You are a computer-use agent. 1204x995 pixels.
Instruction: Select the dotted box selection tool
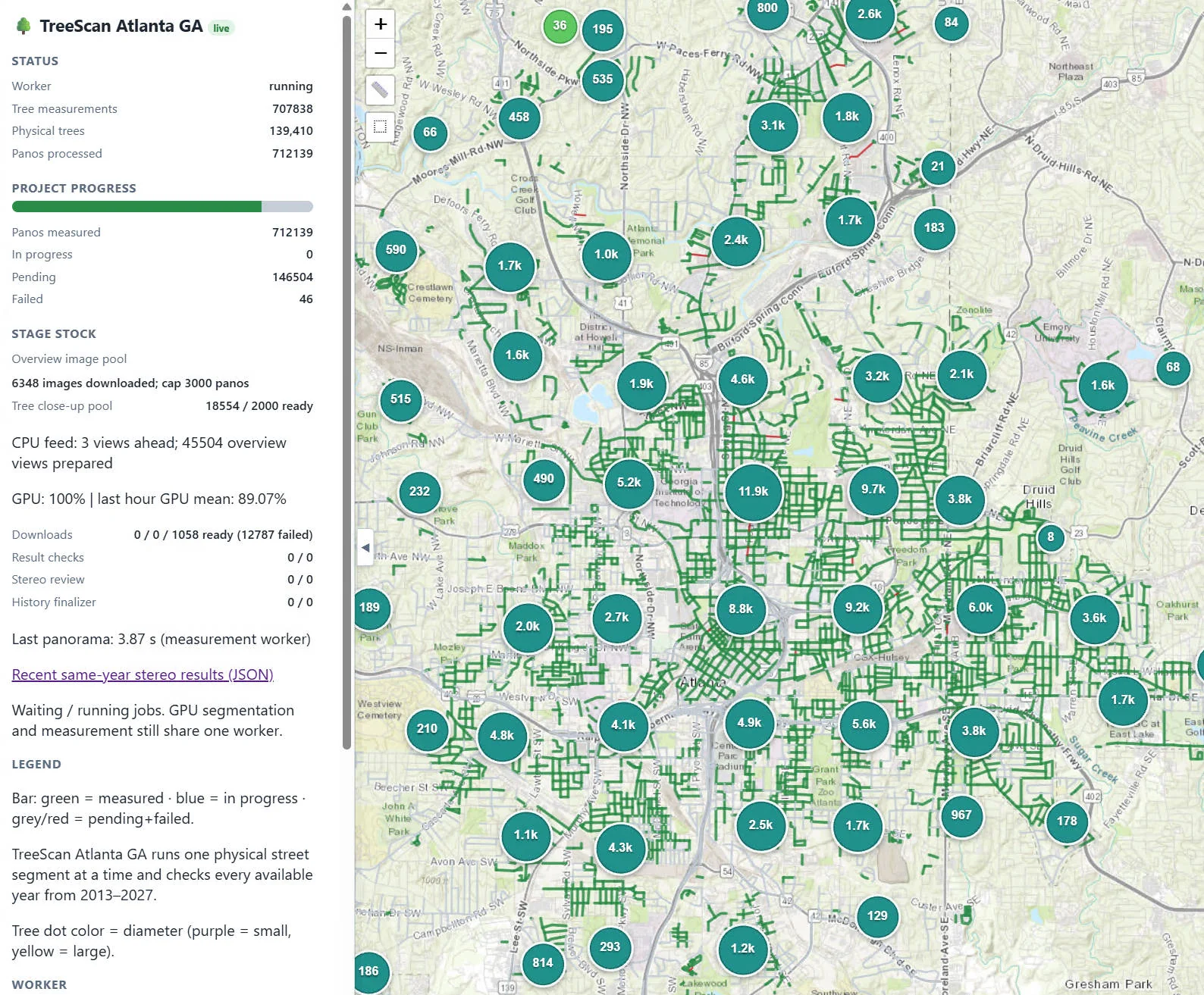point(381,127)
